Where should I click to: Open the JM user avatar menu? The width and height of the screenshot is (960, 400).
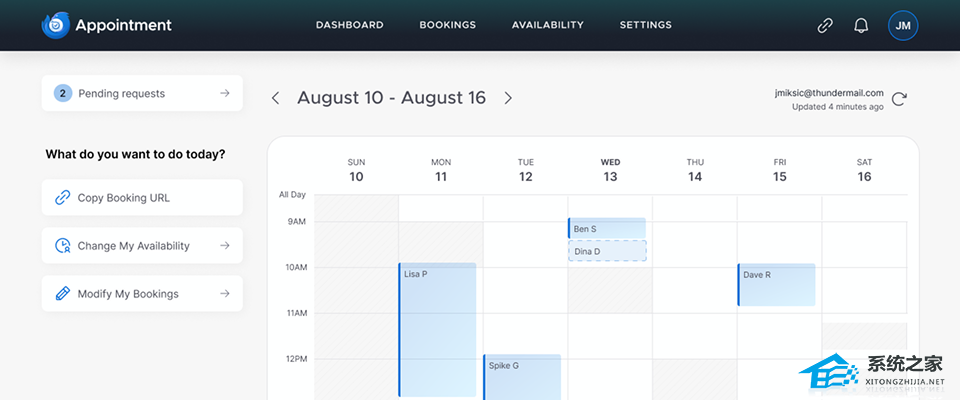pyautogui.click(x=903, y=25)
